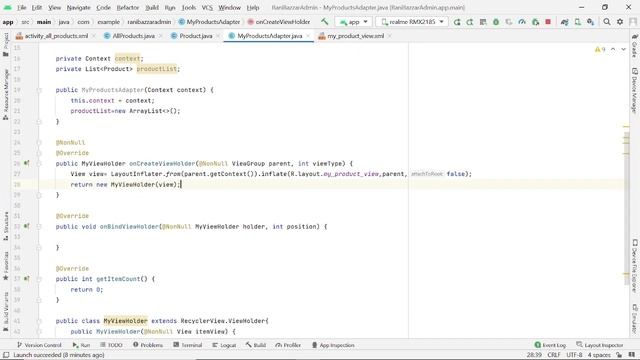Open the Navigate menu

point(78,7)
